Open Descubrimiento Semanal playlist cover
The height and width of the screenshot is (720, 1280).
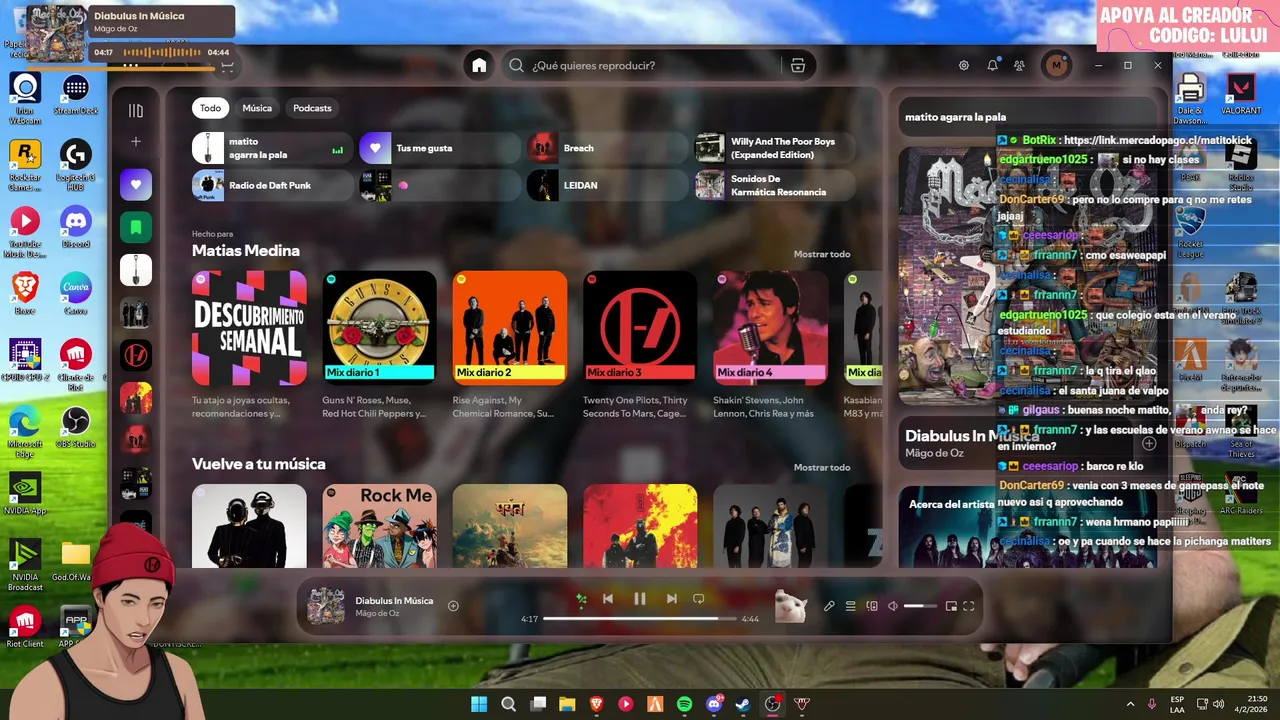coord(249,328)
